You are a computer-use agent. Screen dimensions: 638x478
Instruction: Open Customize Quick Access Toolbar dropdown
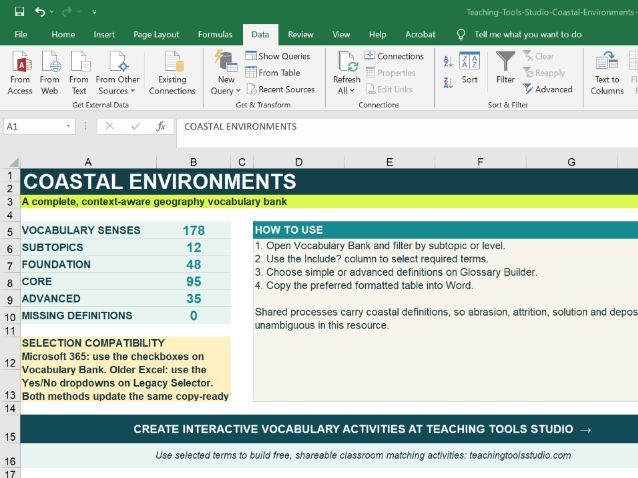(94, 12)
